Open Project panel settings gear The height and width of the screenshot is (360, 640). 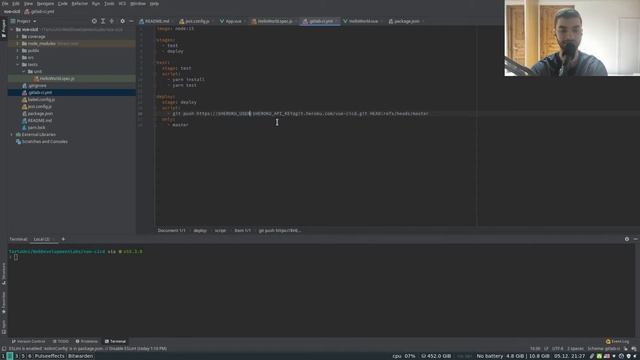click(122, 21)
